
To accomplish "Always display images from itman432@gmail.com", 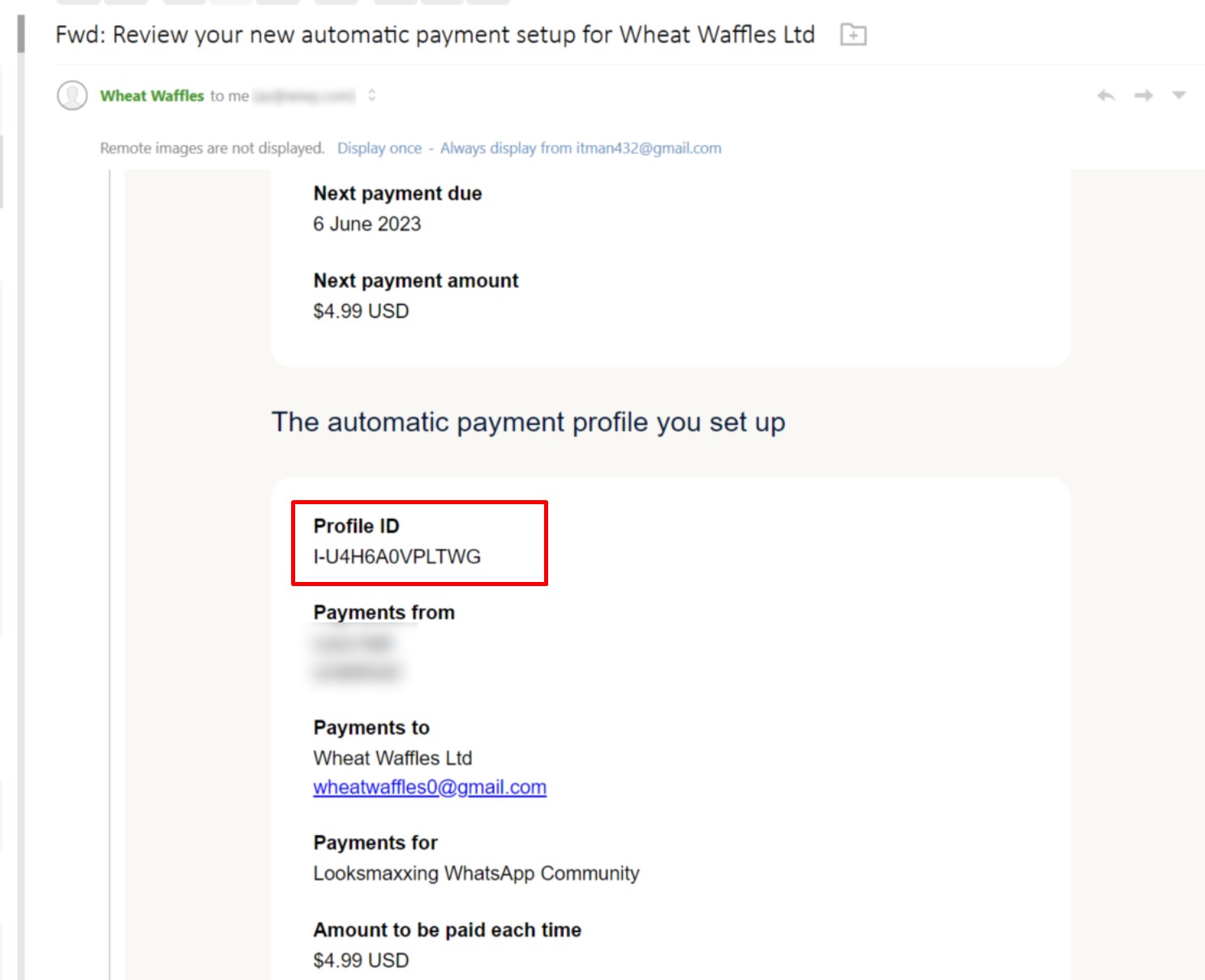I will (x=581, y=148).
